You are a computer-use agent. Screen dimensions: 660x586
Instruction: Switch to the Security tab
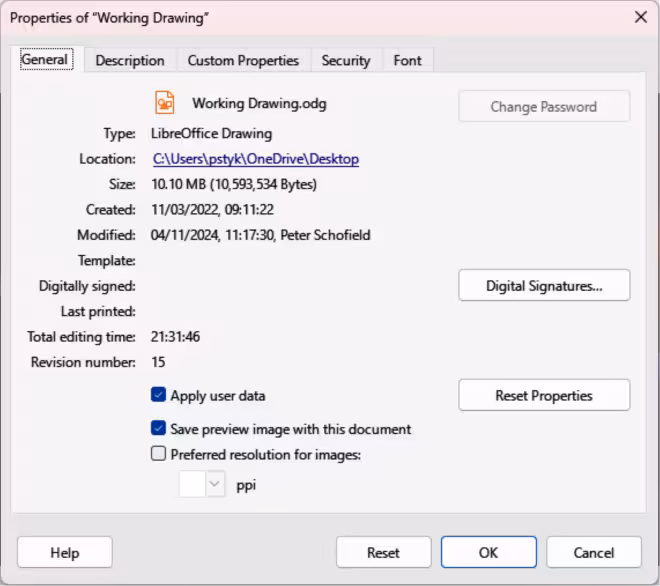click(x=346, y=60)
